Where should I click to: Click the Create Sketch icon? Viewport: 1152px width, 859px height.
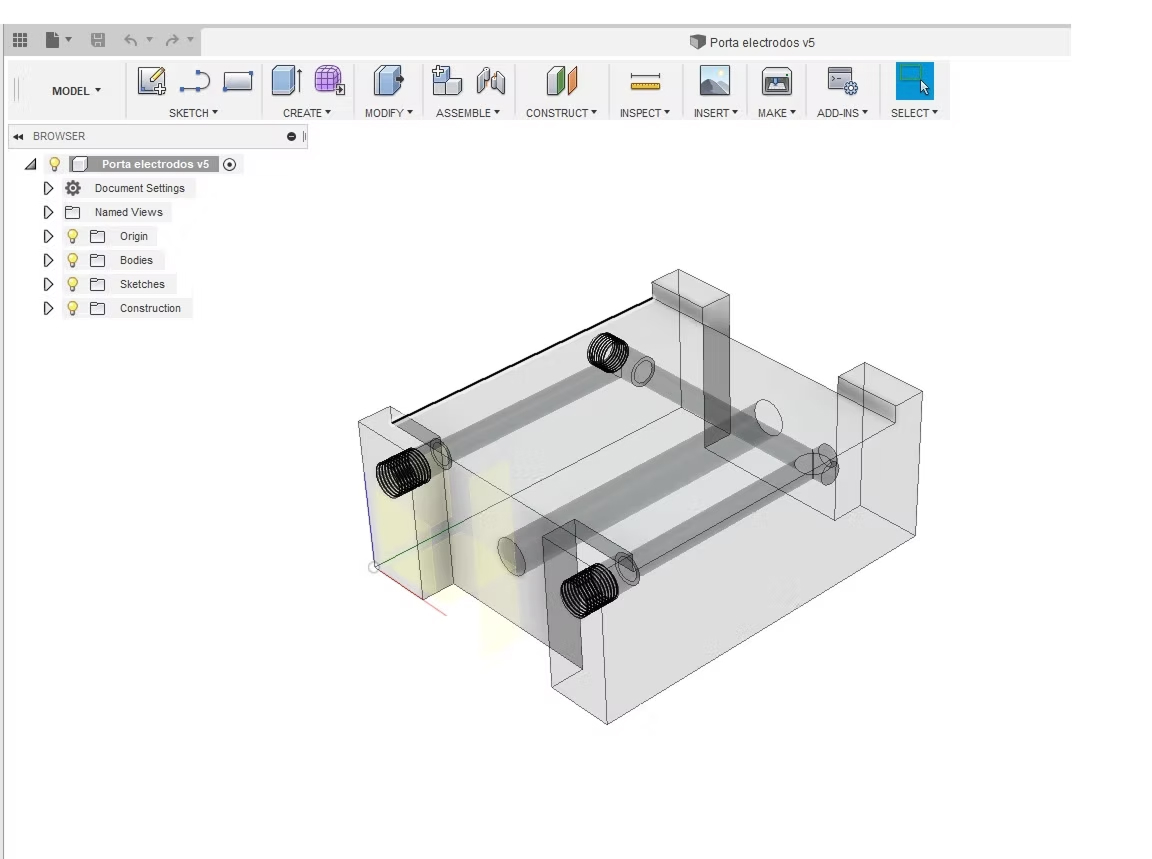[x=152, y=81]
